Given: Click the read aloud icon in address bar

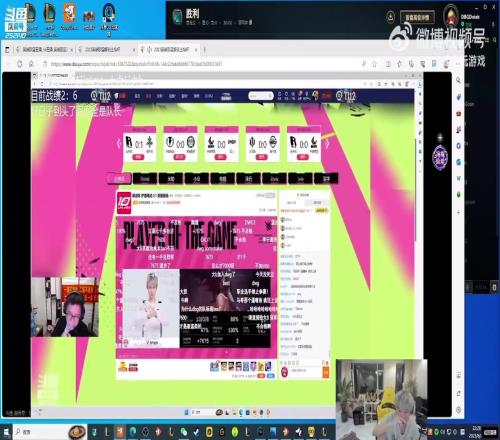Looking at the screenshot, I should point(364,64).
